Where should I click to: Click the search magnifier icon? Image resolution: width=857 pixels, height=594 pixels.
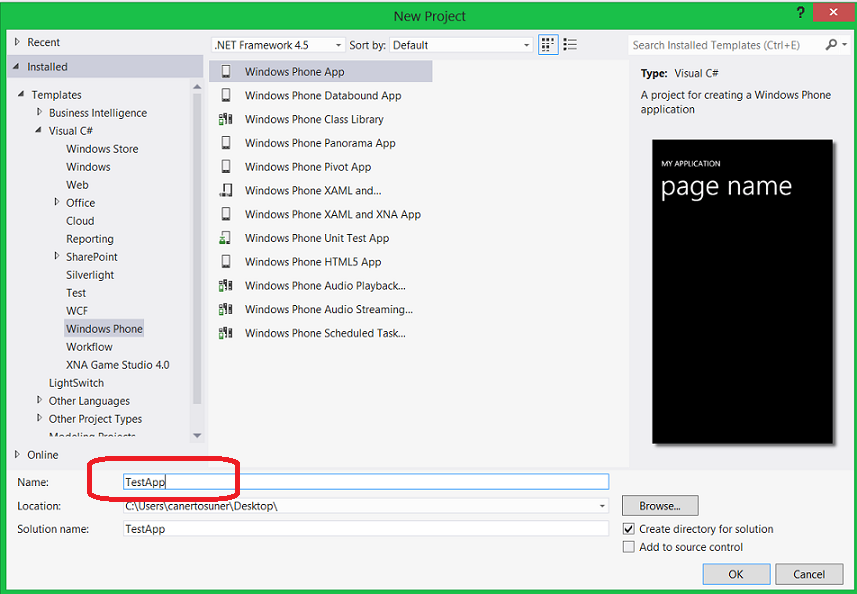click(831, 45)
